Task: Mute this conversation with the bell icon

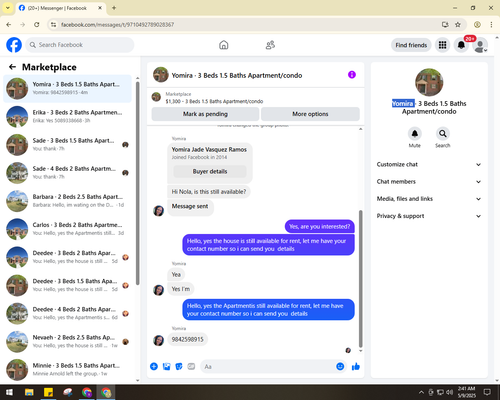Action: (x=414, y=134)
